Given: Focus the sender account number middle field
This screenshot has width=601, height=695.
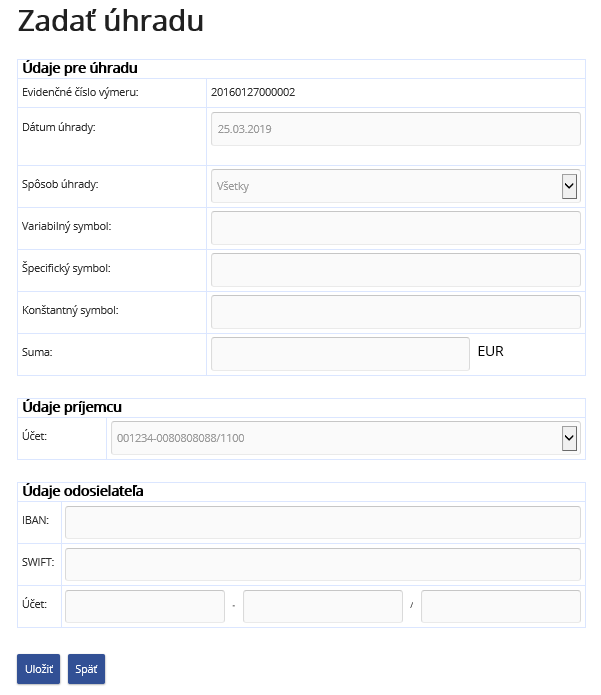Looking at the screenshot, I should click(323, 606).
